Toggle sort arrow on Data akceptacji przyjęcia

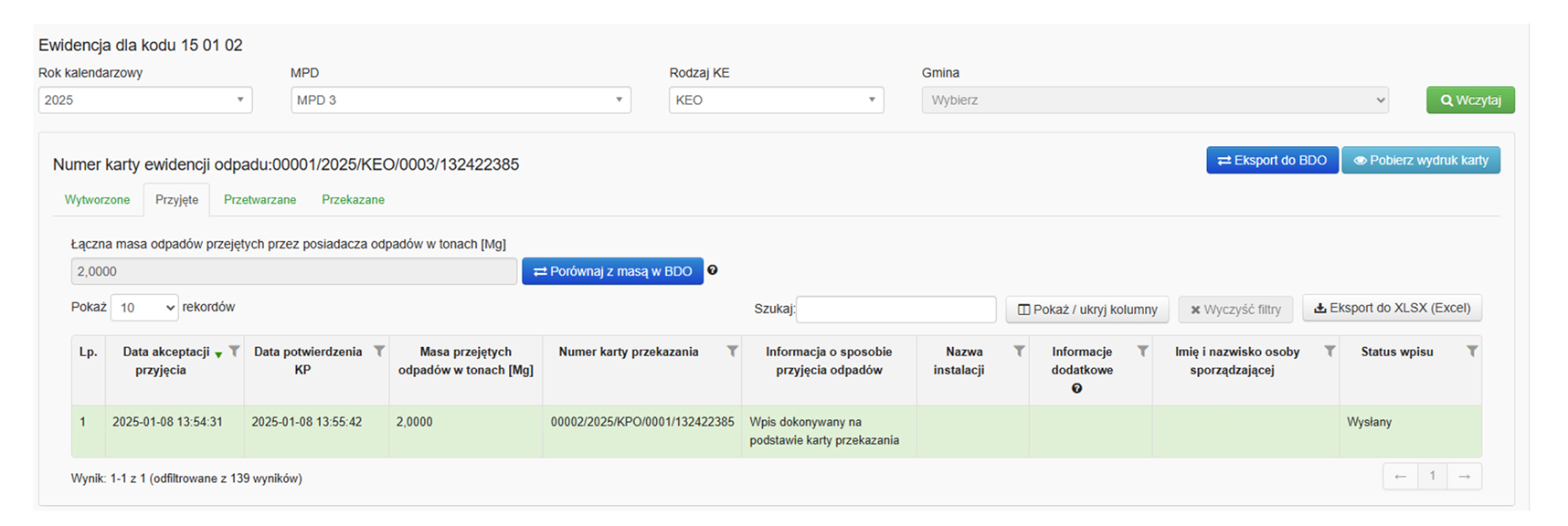218,354
